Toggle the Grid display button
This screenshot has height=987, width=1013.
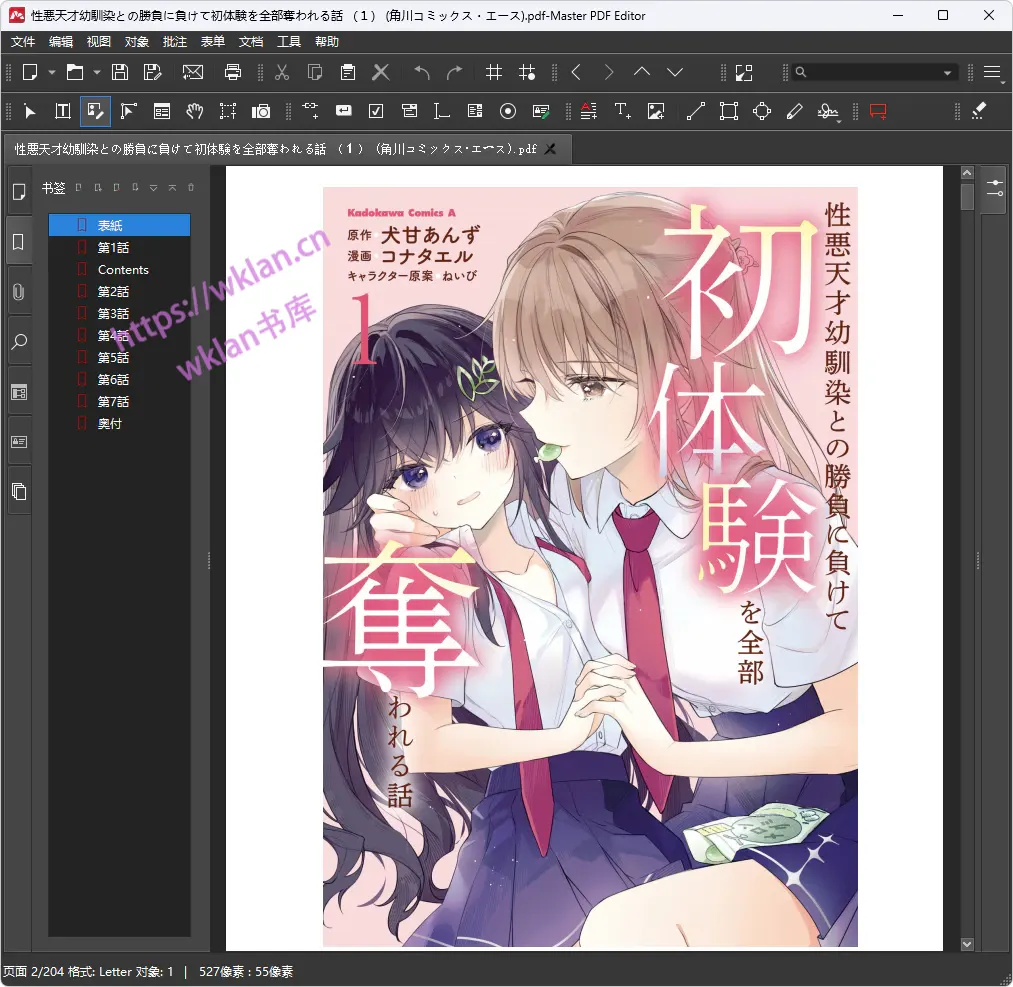pyautogui.click(x=493, y=72)
